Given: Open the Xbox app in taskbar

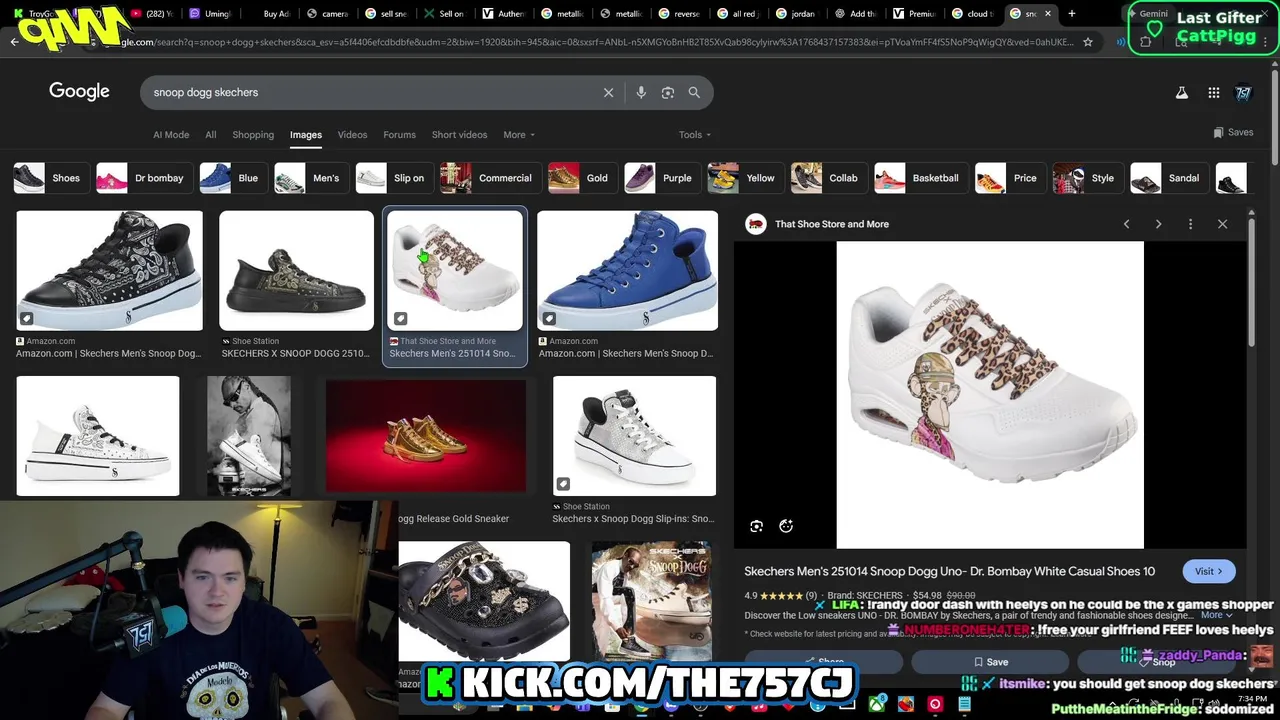Looking at the screenshot, I should pos(876,704).
